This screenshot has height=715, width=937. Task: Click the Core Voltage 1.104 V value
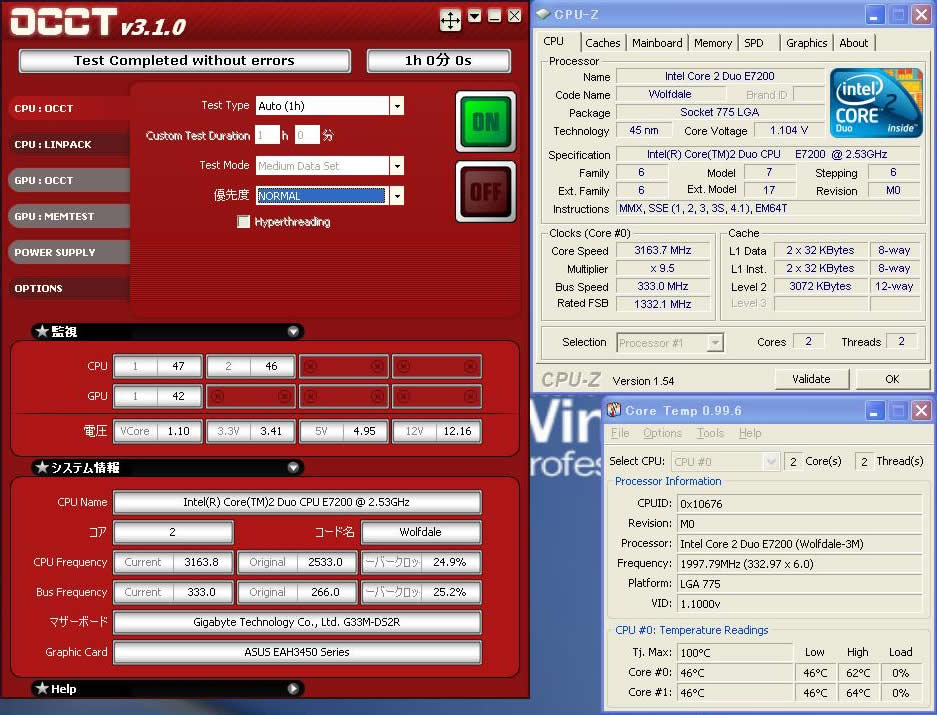click(789, 130)
